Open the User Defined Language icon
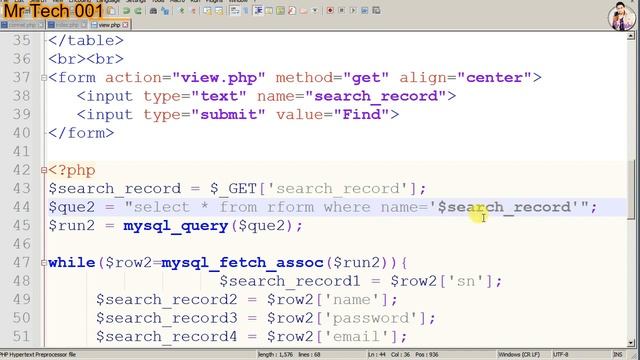This screenshot has width=640, height=360. tap(269, 11)
